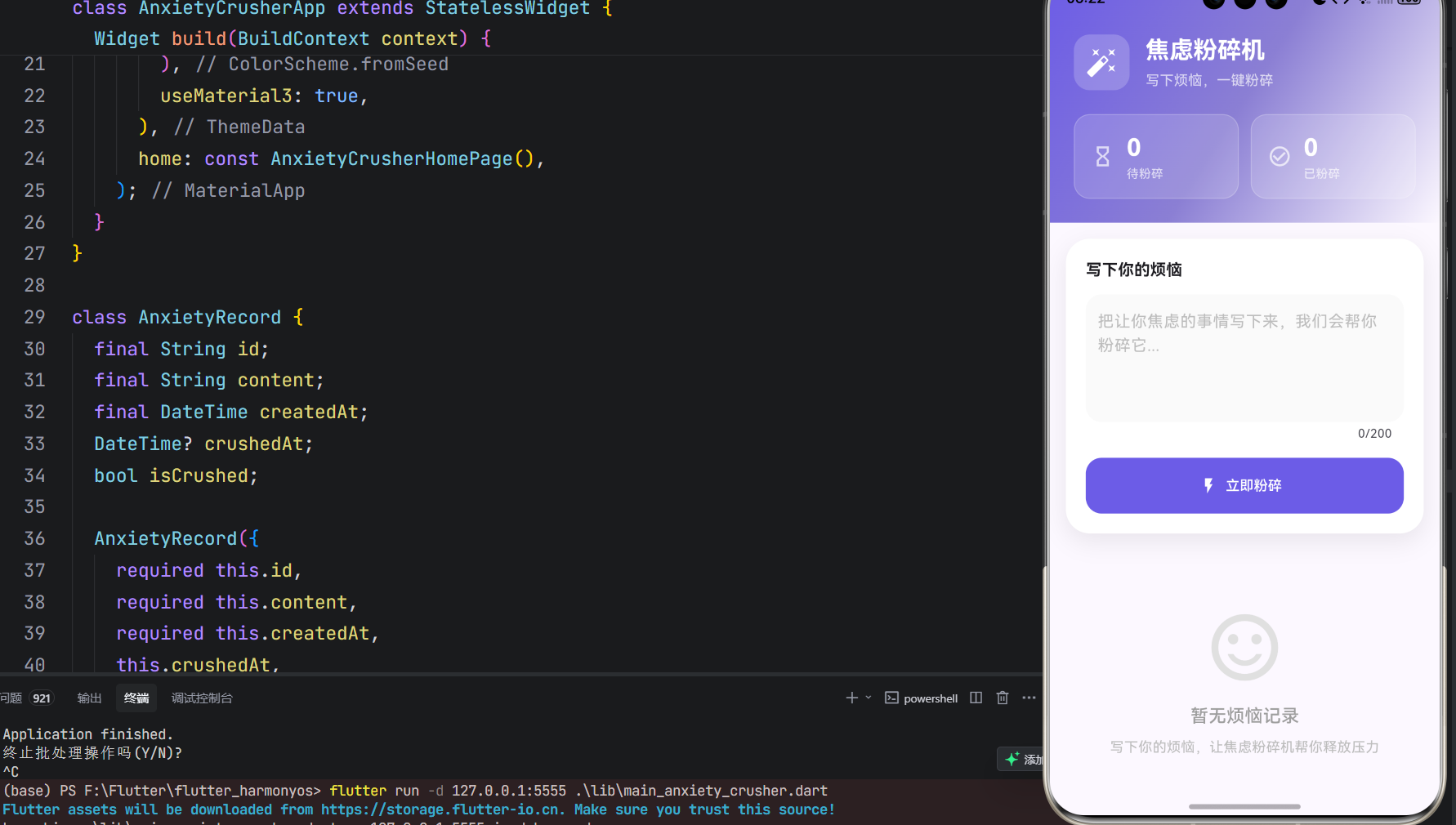This screenshot has width=1456, height=825.
Task: Click the 'Flutter assets will be downloaded' message
Action: click(x=419, y=809)
